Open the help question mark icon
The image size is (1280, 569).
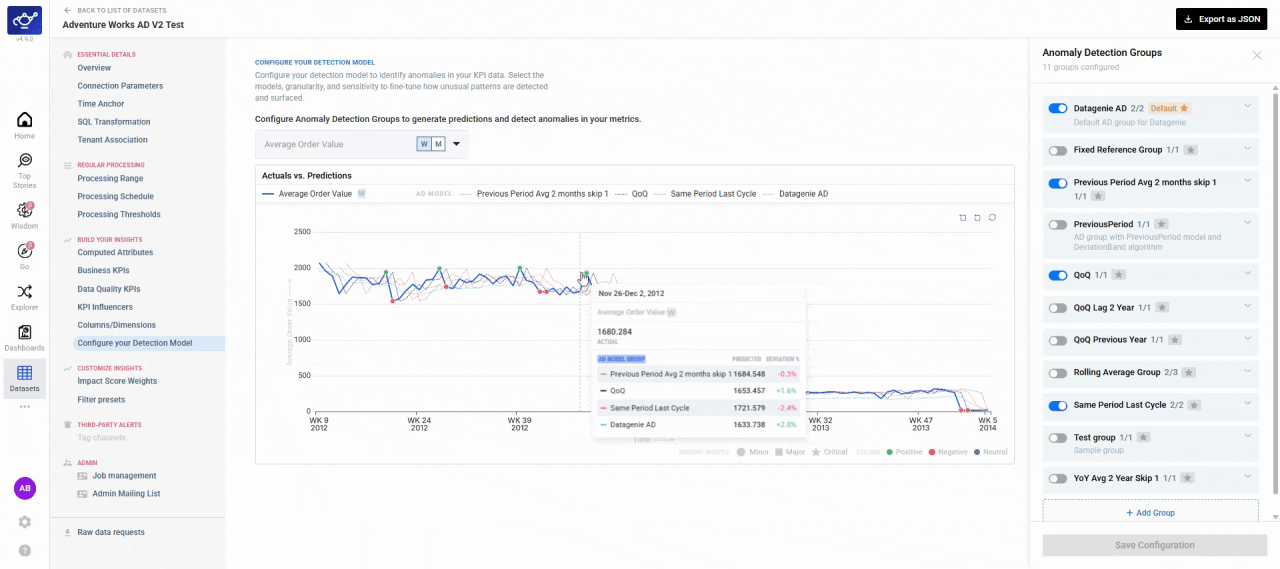(x=25, y=550)
